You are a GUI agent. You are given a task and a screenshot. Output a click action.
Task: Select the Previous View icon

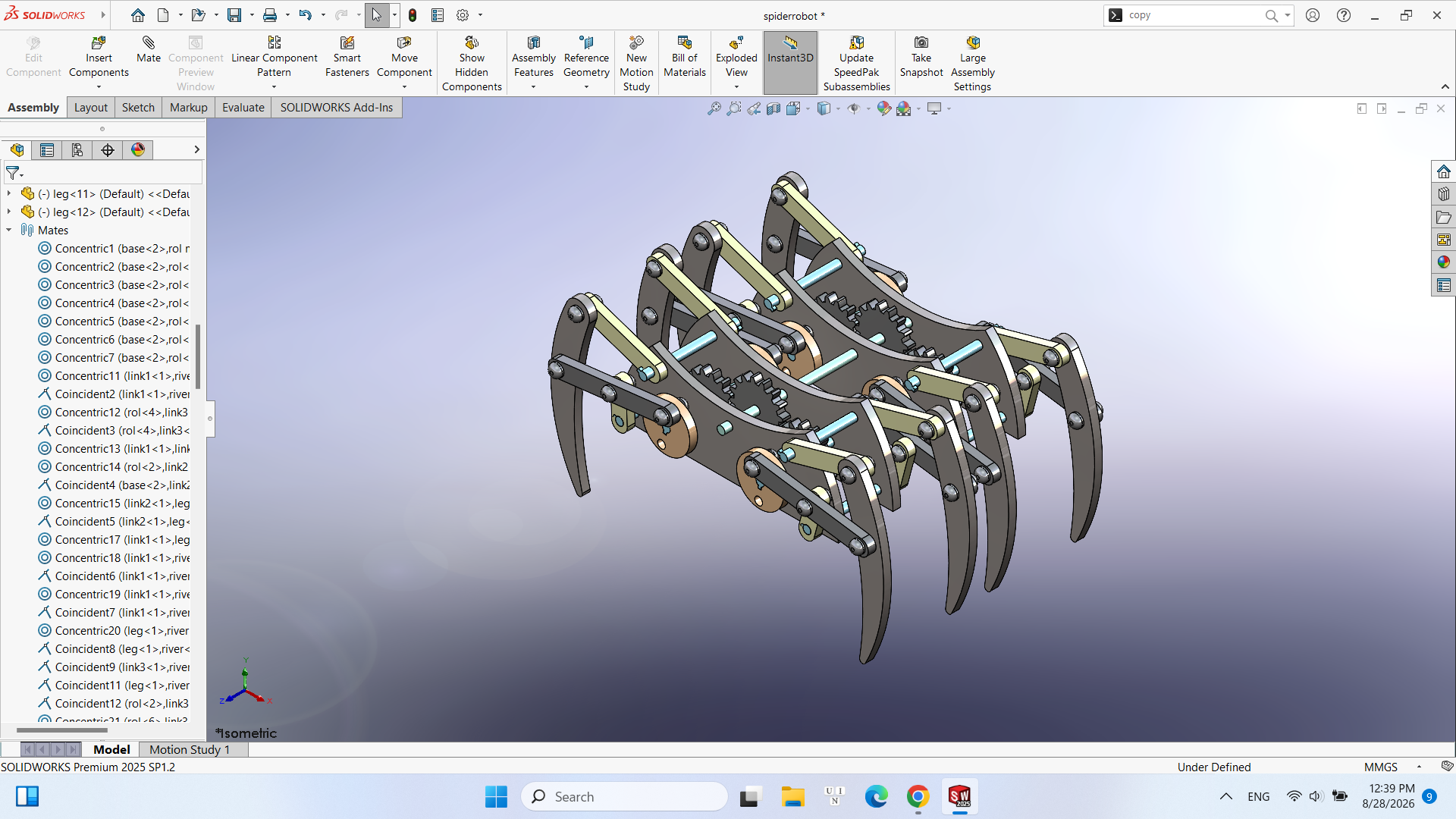click(754, 108)
